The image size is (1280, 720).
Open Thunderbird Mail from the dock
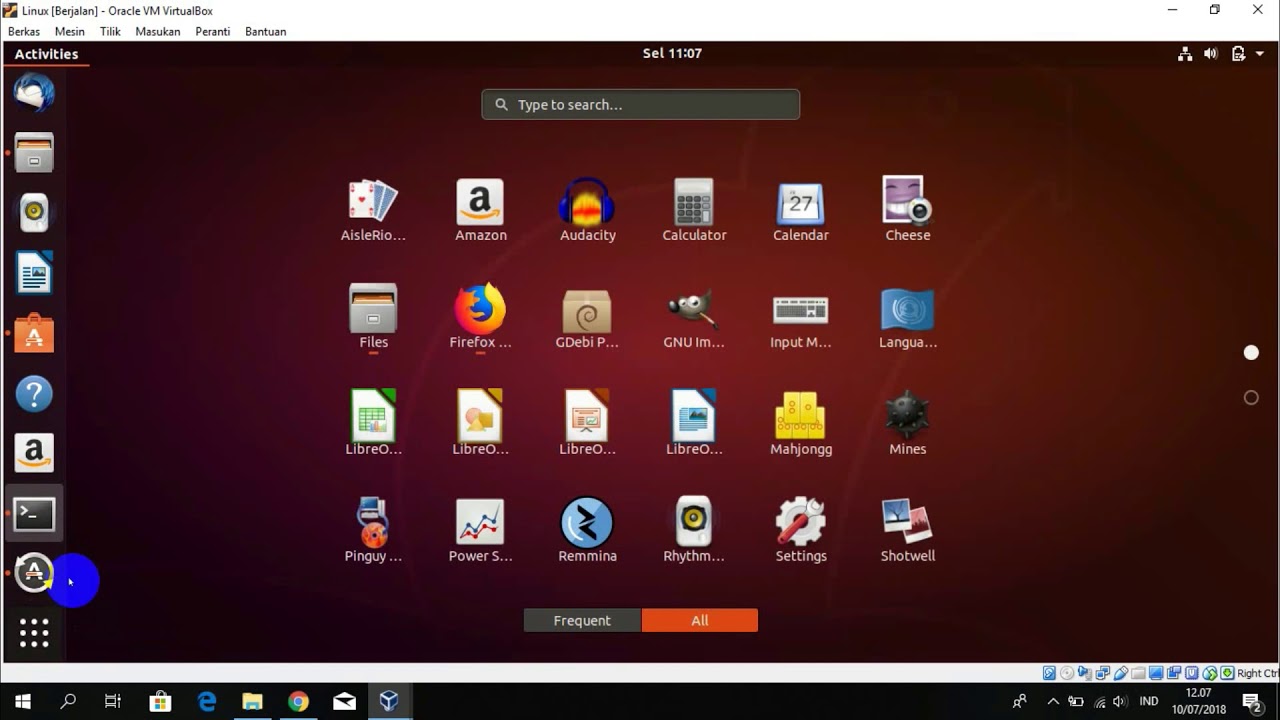point(34,93)
